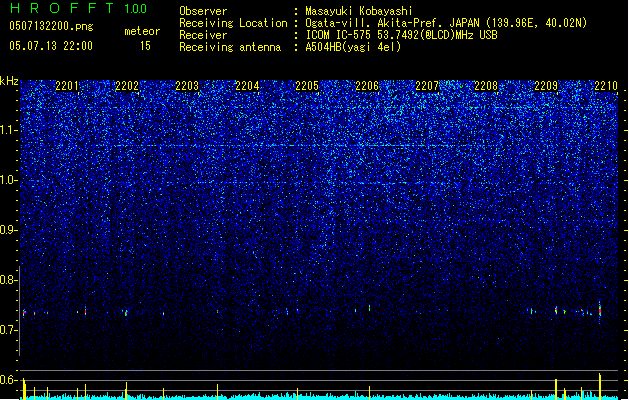Click observer name Masayuki Kobayashi

(x=359, y=11)
